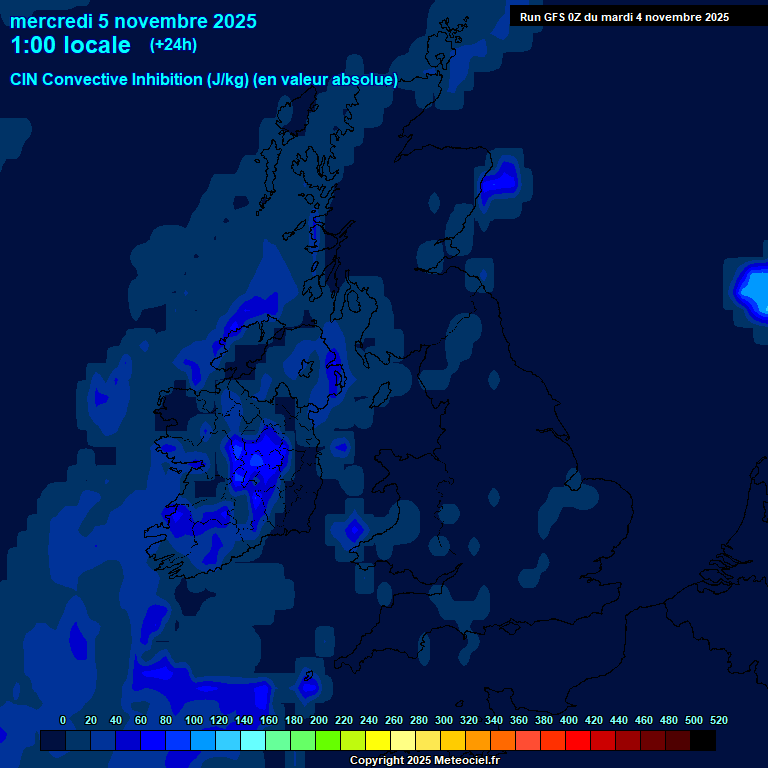Click the legend value label '0'

coord(63,720)
